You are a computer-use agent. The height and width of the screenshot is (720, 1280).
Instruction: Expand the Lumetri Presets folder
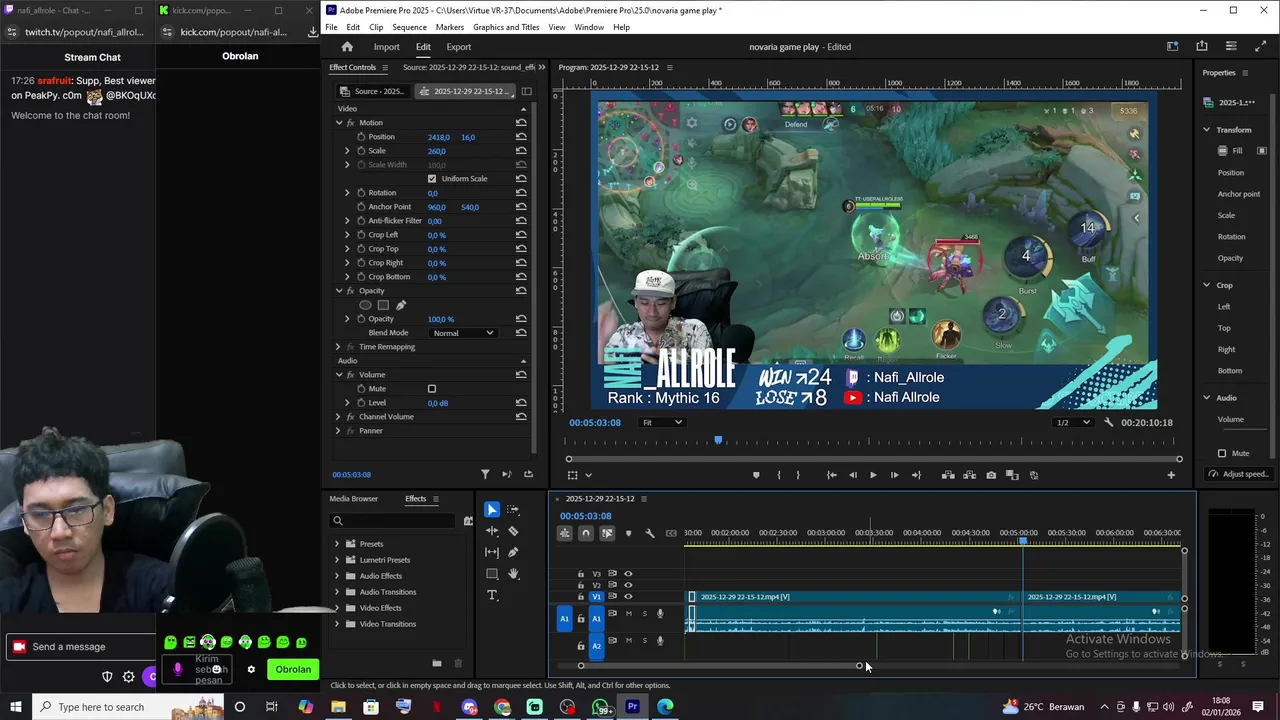click(x=337, y=560)
